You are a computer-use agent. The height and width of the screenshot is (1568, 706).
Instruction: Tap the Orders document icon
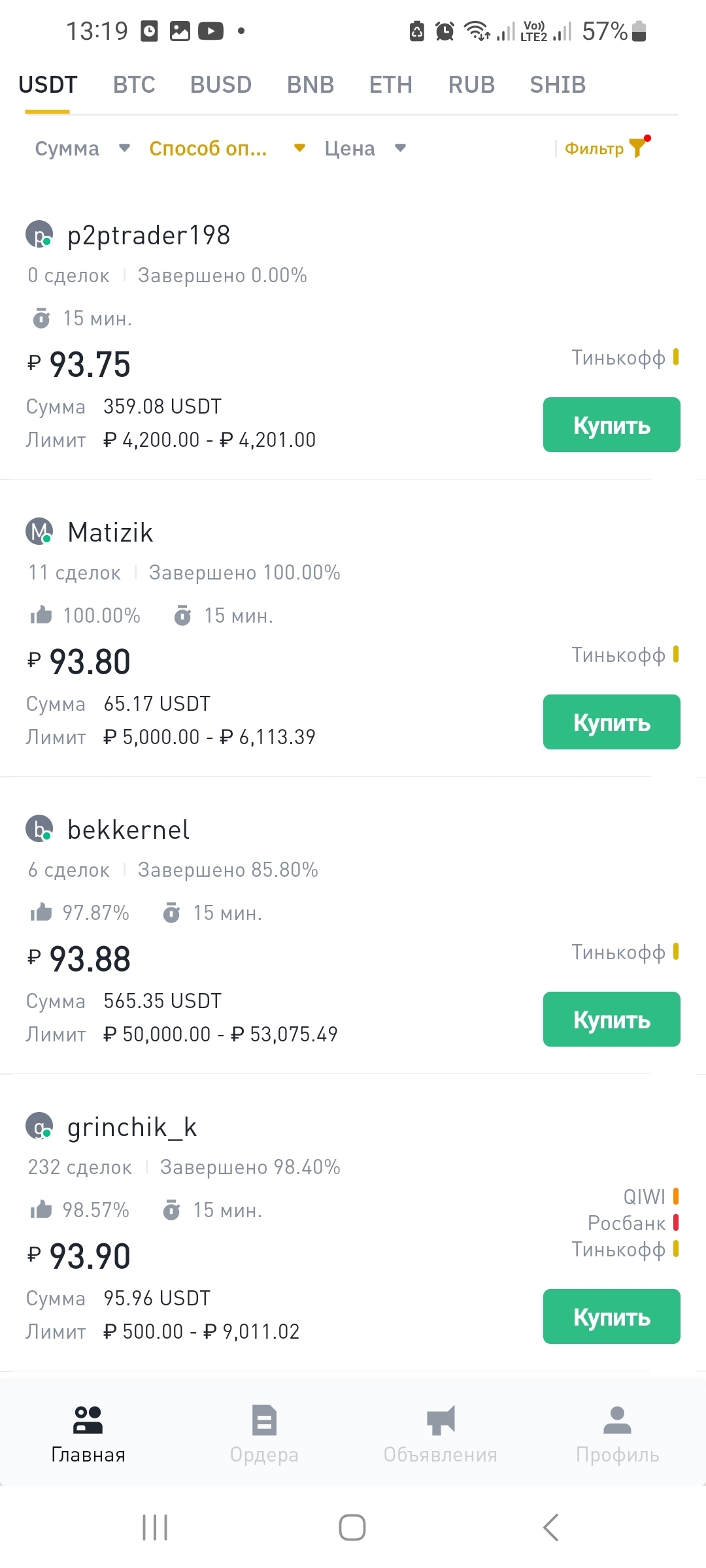click(264, 1420)
